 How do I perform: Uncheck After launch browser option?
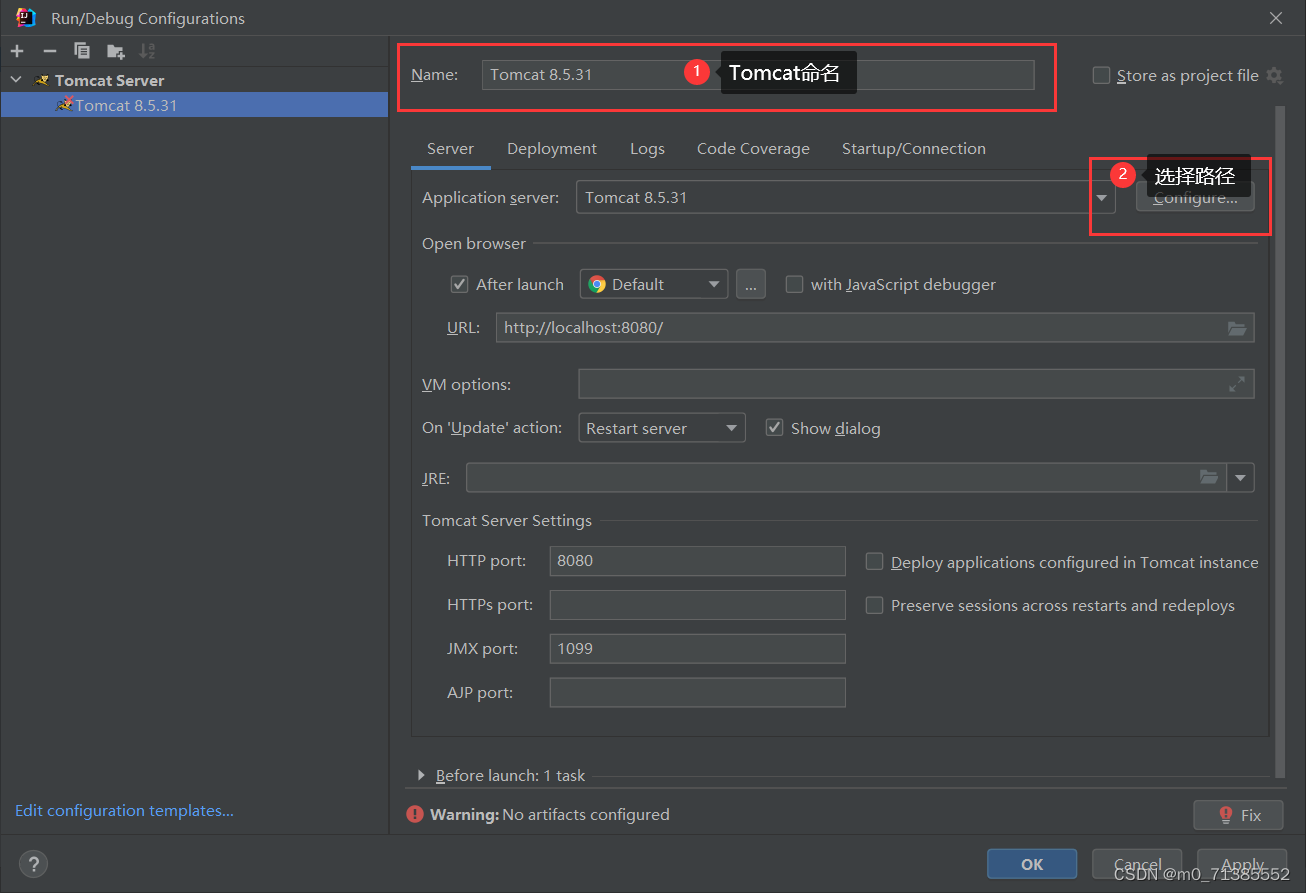click(460, 284)
